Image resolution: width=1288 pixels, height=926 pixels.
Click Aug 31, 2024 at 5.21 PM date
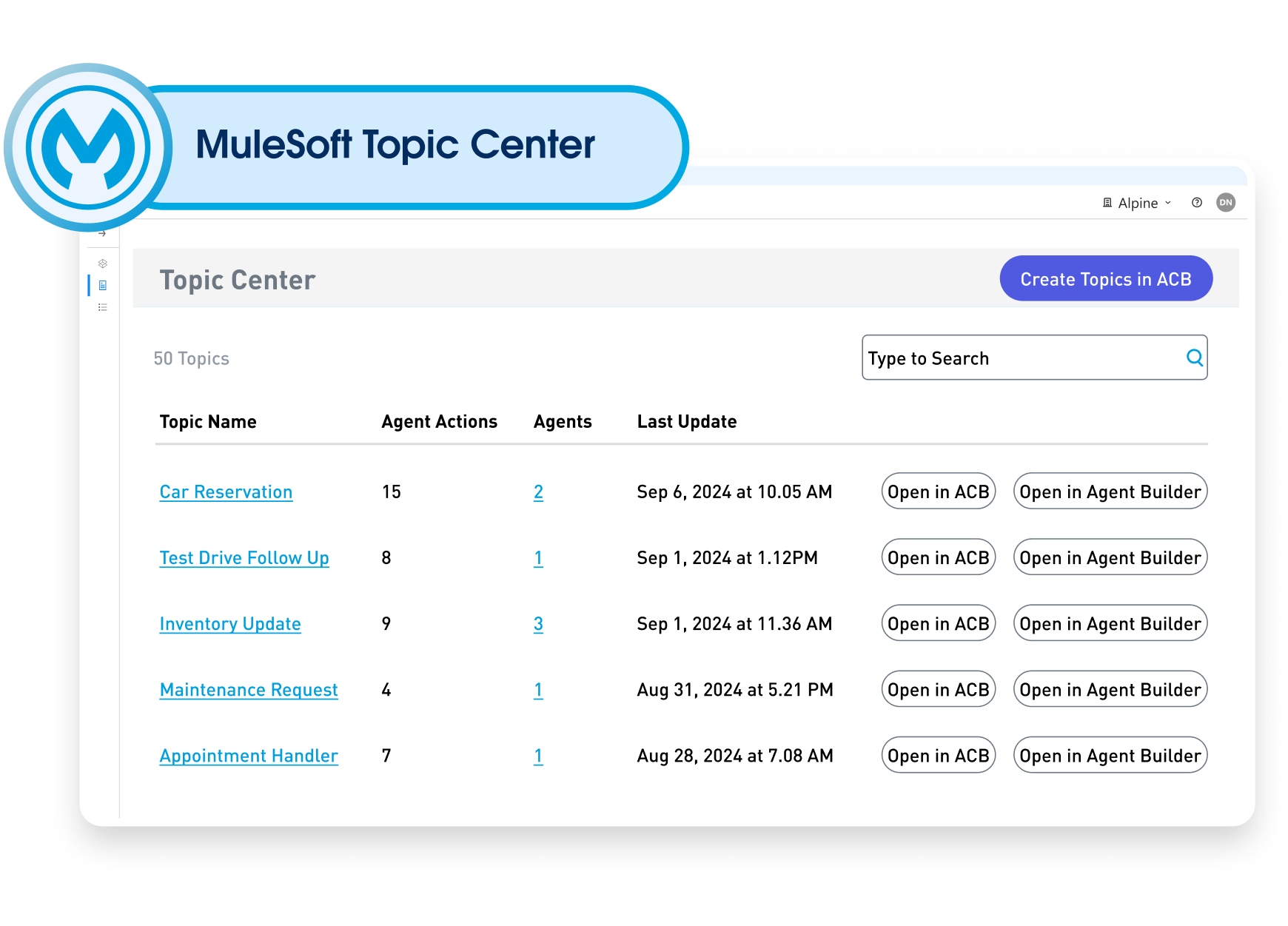(x=735, y=690)
